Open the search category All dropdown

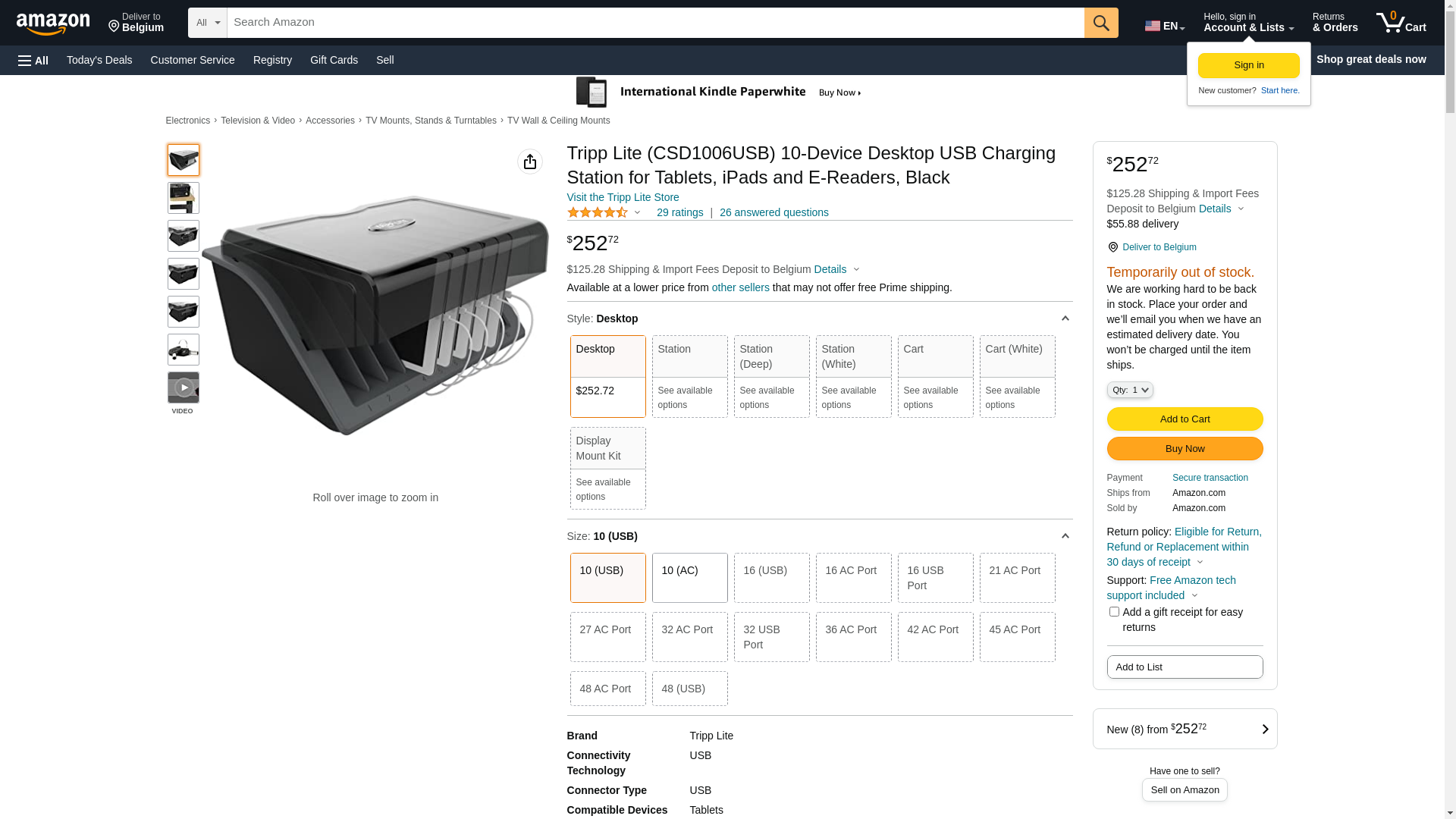tap(207, 23)
